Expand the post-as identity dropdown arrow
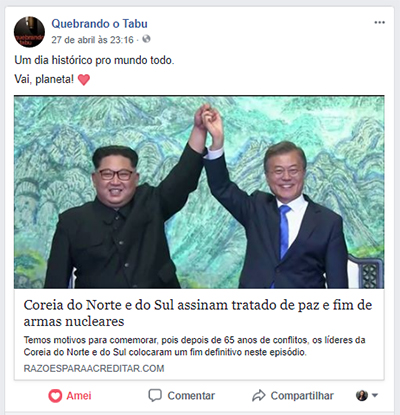 pos(375,395)
